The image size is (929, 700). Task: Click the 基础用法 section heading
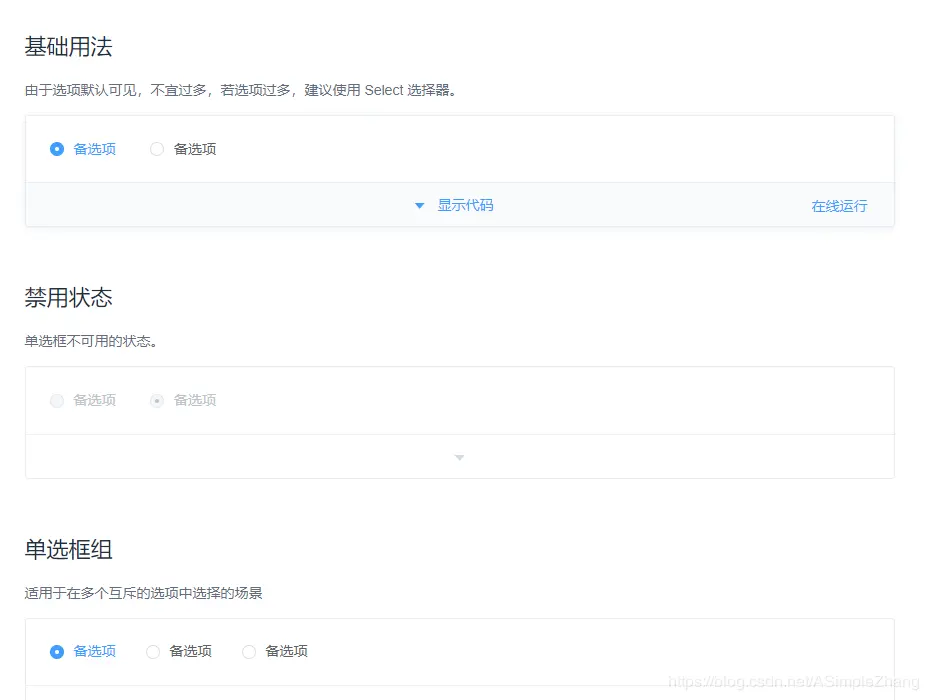(68, 46)
